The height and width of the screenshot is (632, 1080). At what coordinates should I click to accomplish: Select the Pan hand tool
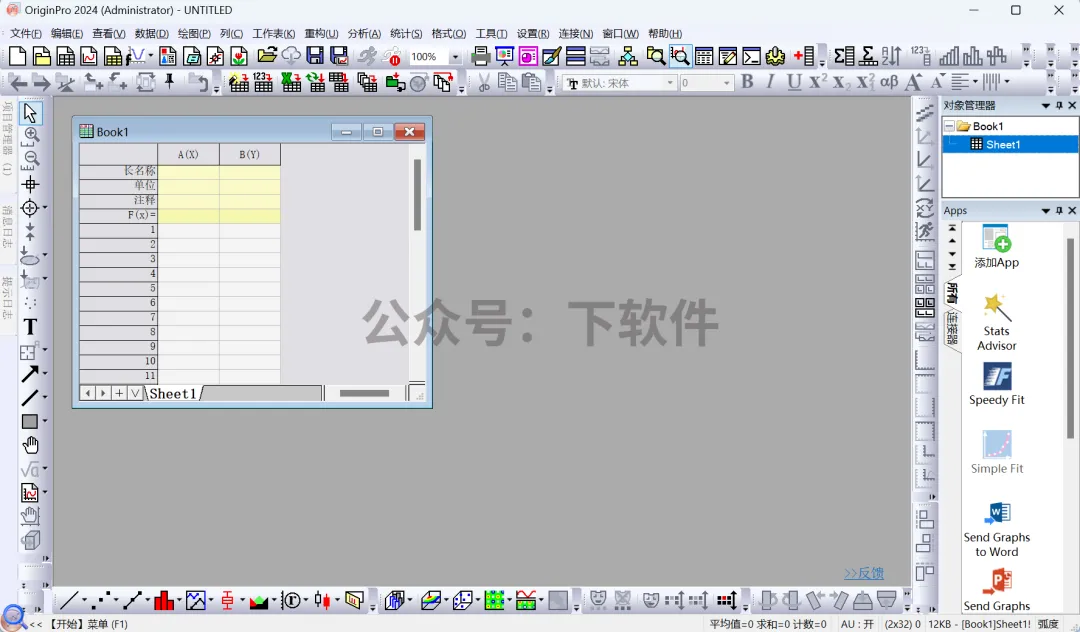tap(30, 445)
